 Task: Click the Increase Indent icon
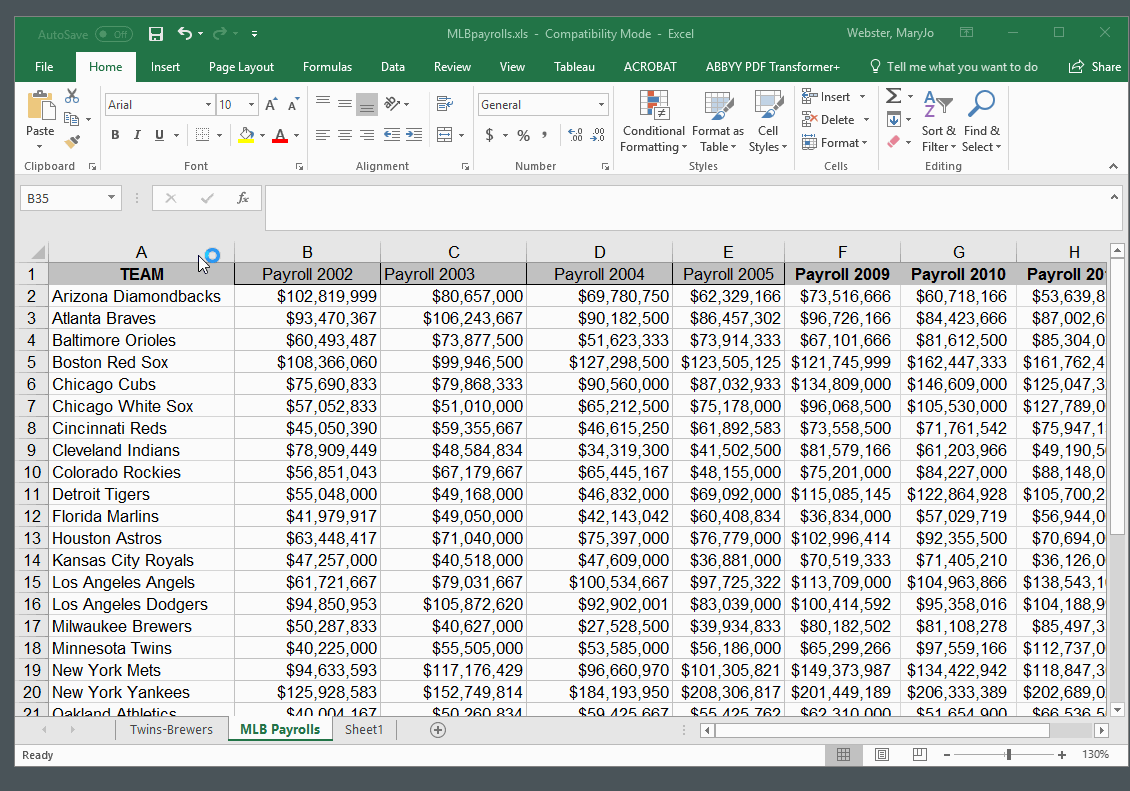click(x=414, y=135)
